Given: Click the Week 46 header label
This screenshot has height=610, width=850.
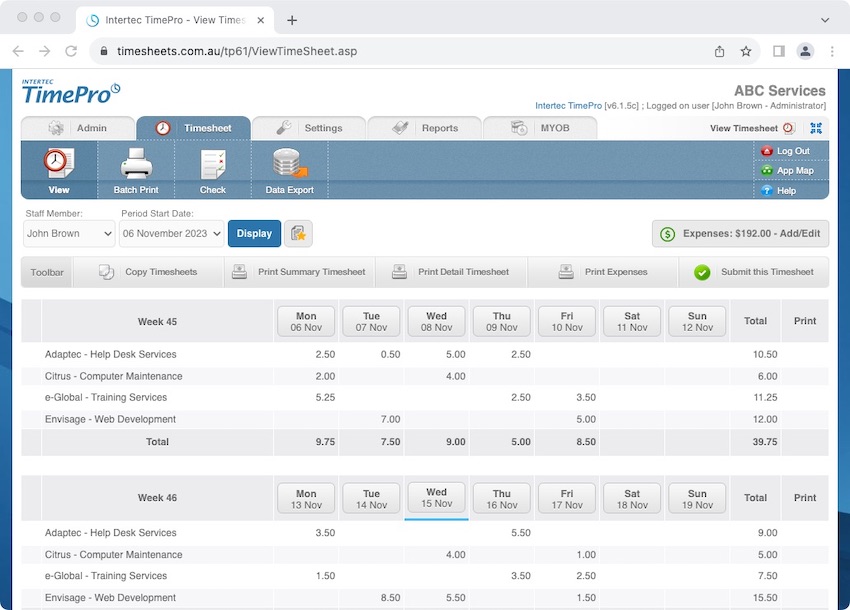Looking at the screenshot, I should click(x=157, y=498).
